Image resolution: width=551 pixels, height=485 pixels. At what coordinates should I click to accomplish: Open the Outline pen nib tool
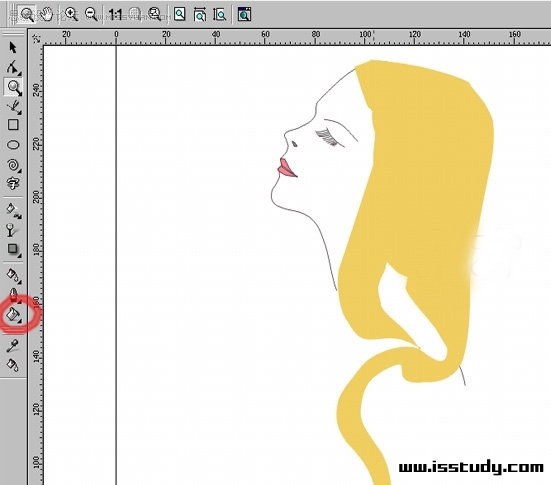coord(14,295)
